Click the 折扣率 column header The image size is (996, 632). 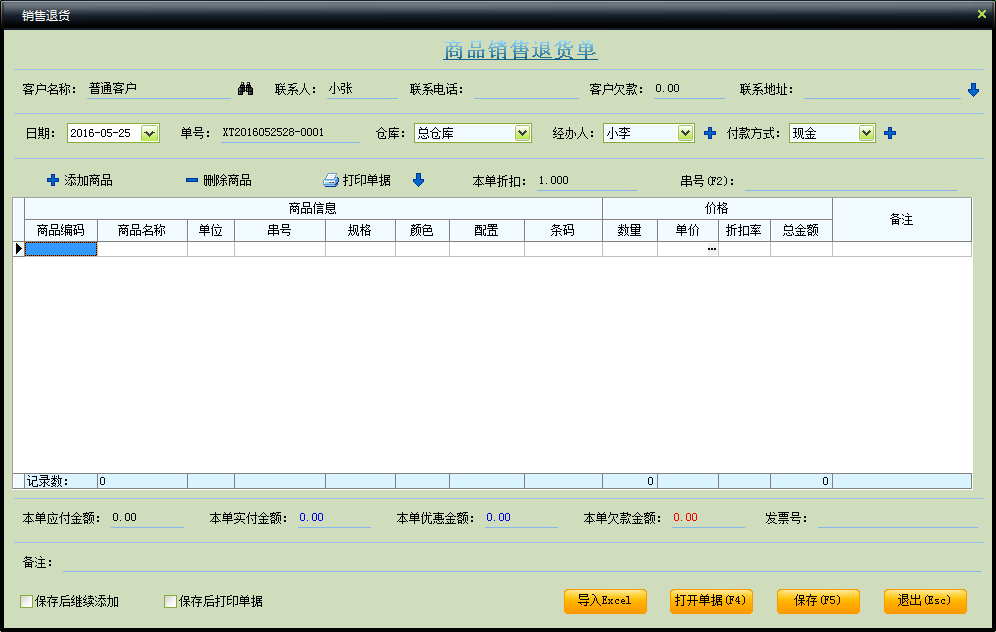744,230
